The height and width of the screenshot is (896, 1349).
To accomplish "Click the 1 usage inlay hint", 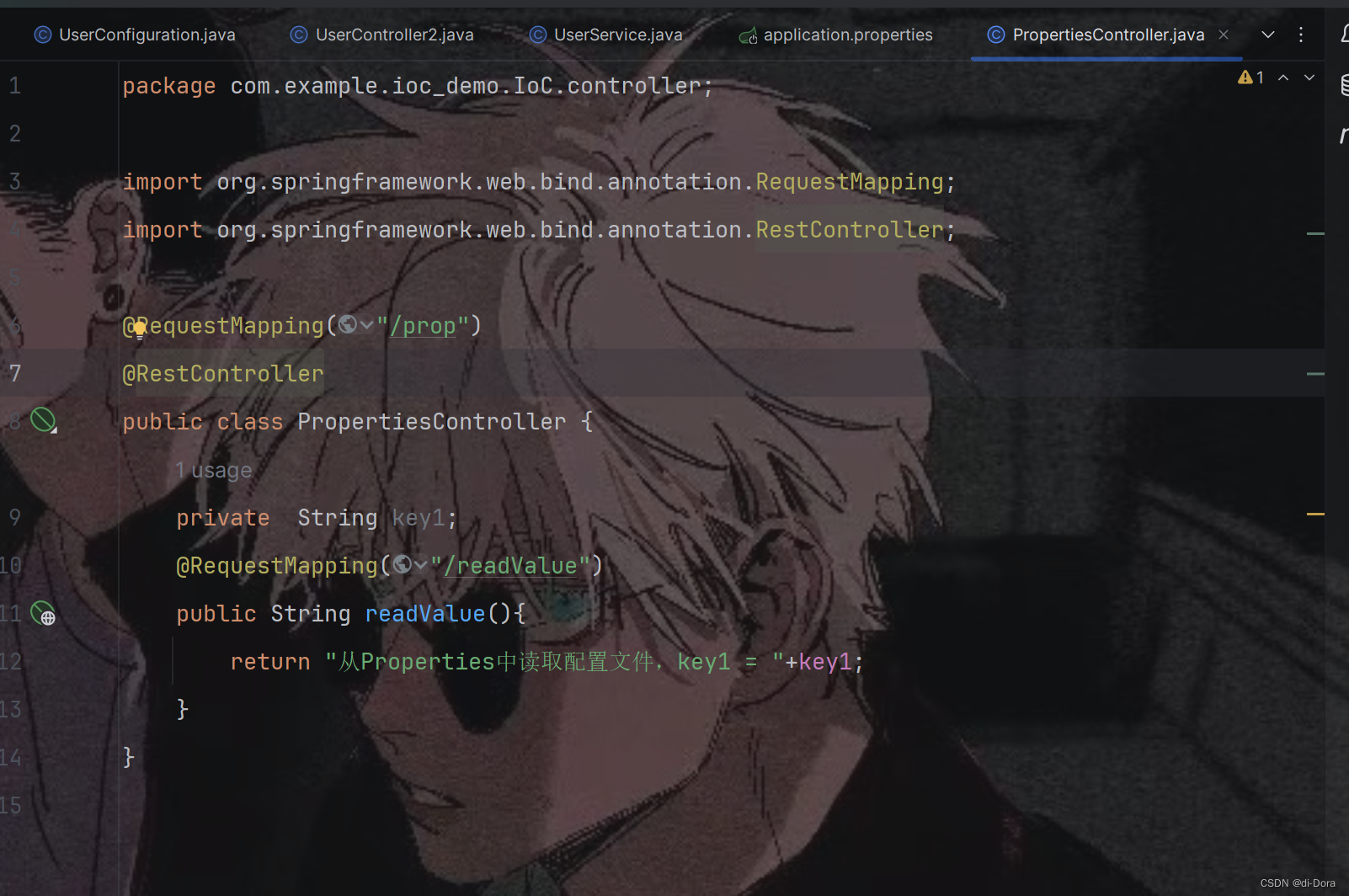I will click(x=214, y=470).
